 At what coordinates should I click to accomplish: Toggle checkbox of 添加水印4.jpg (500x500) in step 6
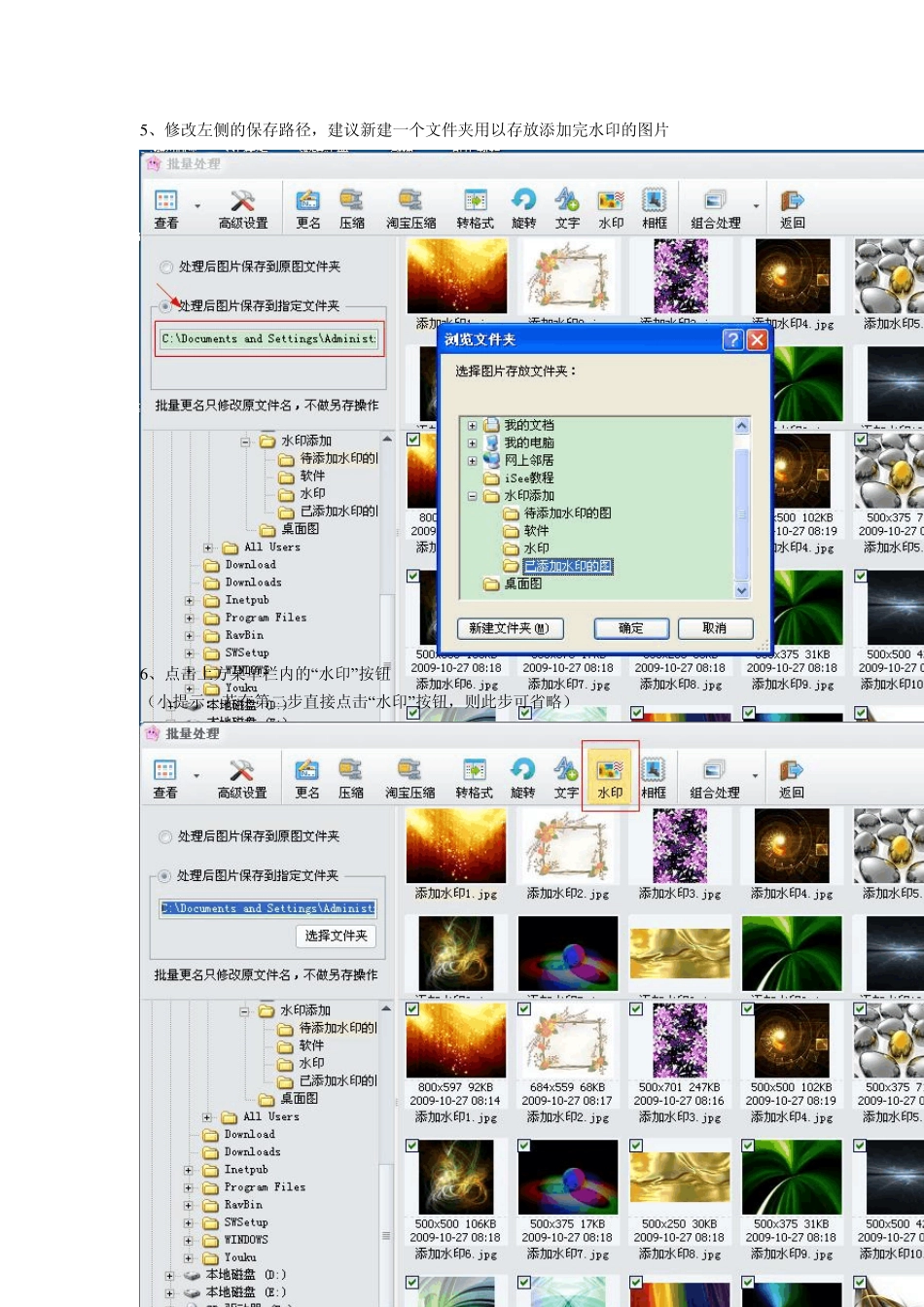tap(748, 1009)
